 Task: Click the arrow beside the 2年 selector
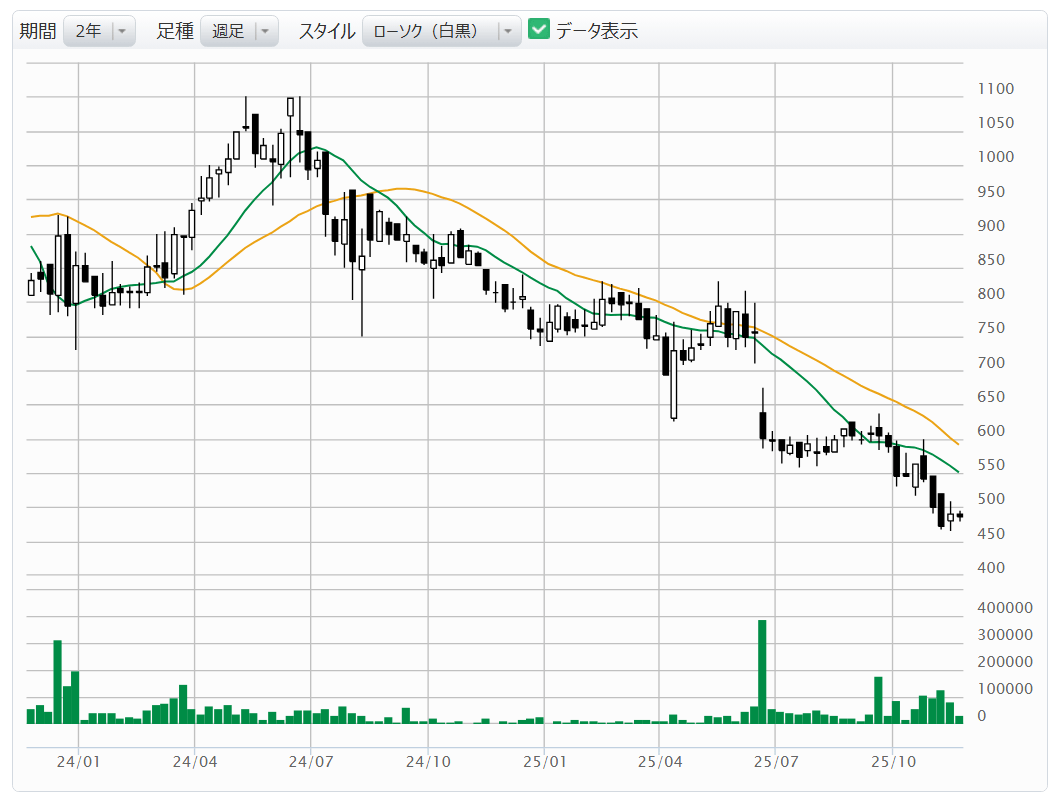tap(122, 31)
